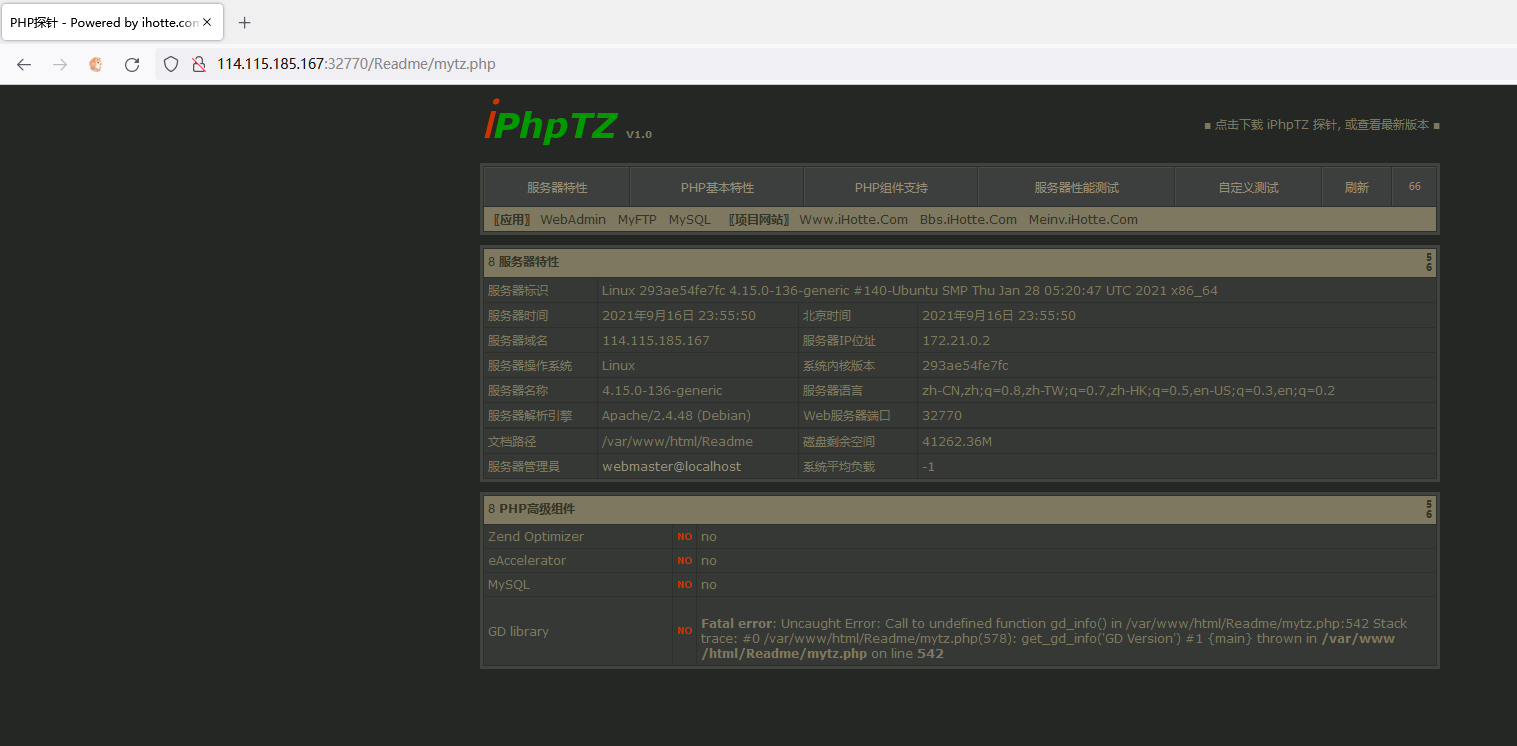Close the PHP探针 browser tab
The width and height of the screenshot is (1517, 746).
pyautogui.click(x=207, y=22)
